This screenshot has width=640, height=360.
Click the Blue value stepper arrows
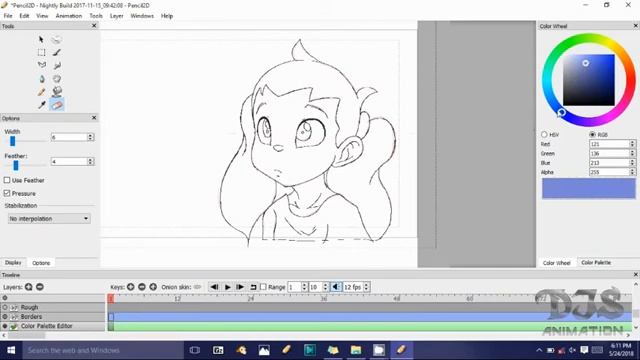tap(632, 163)
